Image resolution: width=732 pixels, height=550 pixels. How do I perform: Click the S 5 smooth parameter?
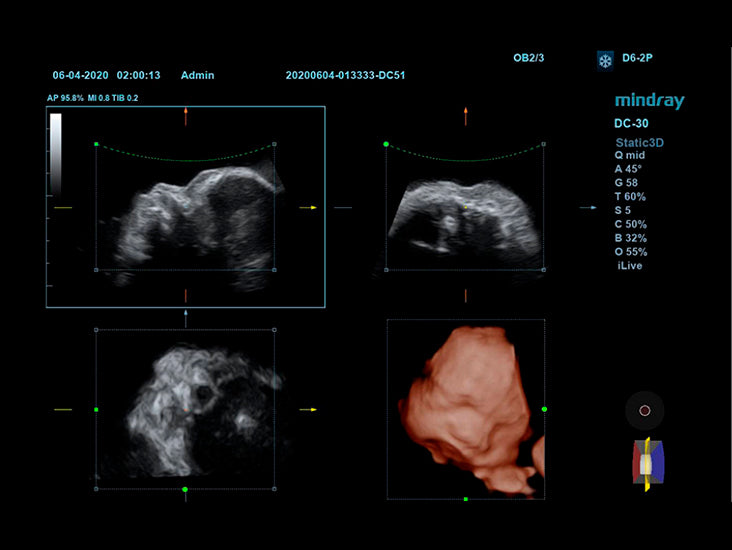[623, 210]
